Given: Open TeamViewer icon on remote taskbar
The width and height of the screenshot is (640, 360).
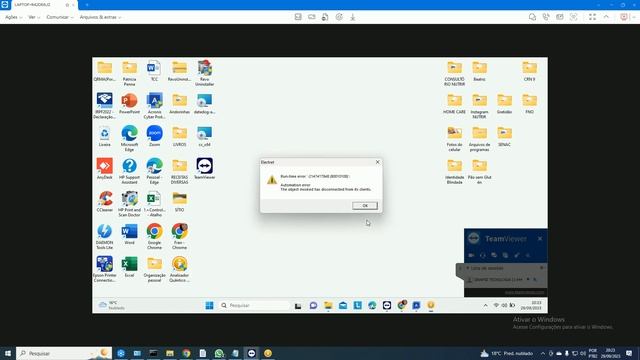Looking at the screenshot, I should coord(387,305).
